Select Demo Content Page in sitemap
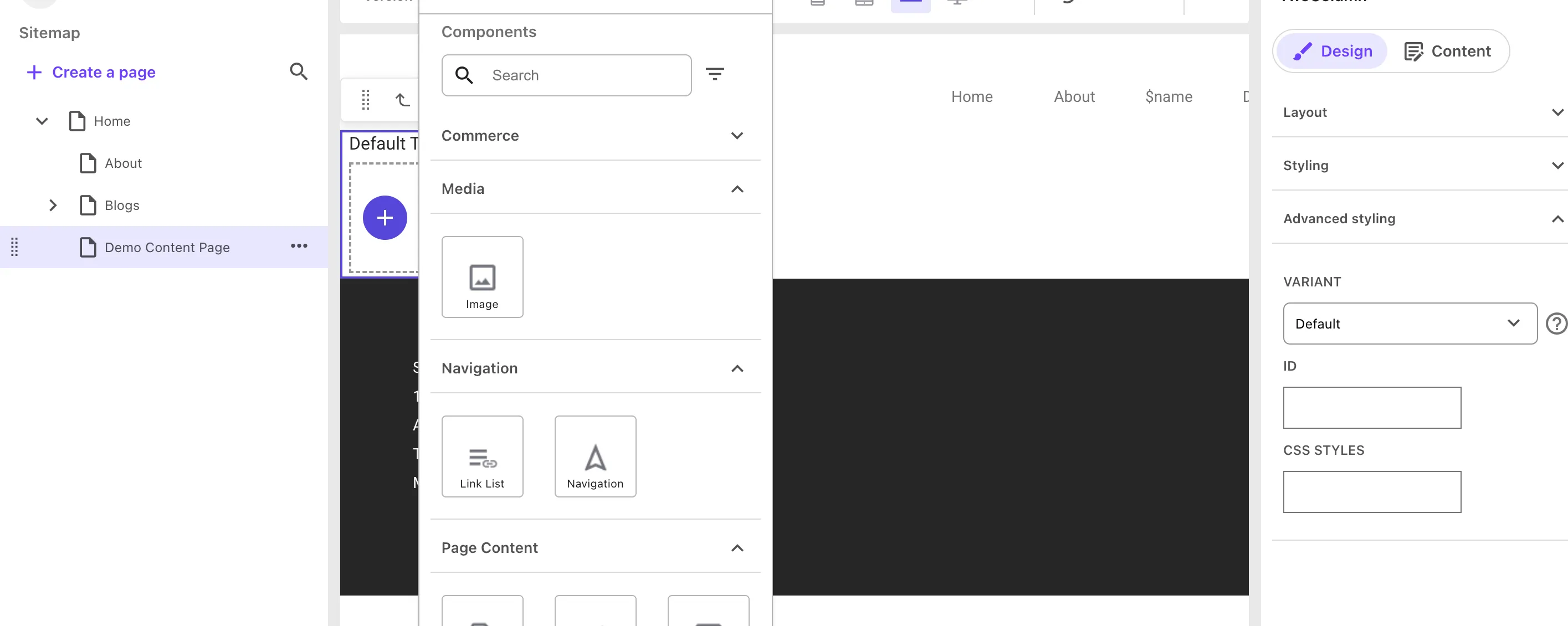 [167, 248]
